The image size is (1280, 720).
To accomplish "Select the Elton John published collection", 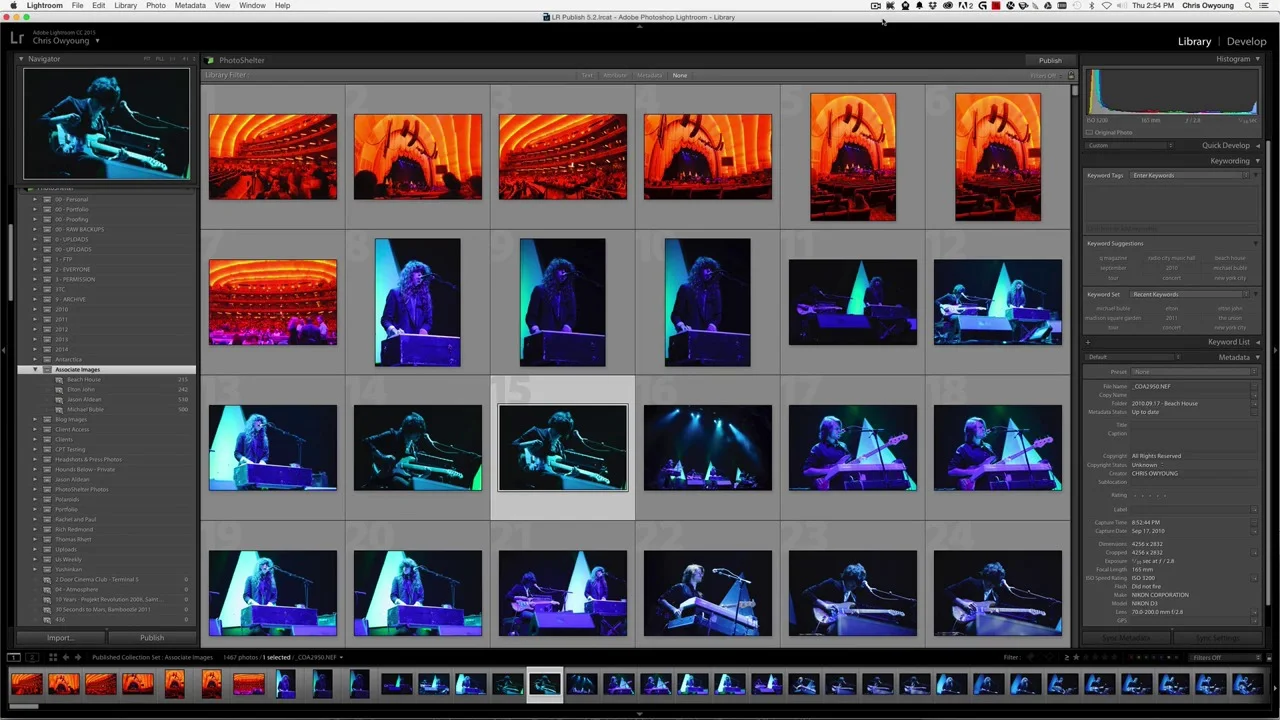I will [81, 389].
